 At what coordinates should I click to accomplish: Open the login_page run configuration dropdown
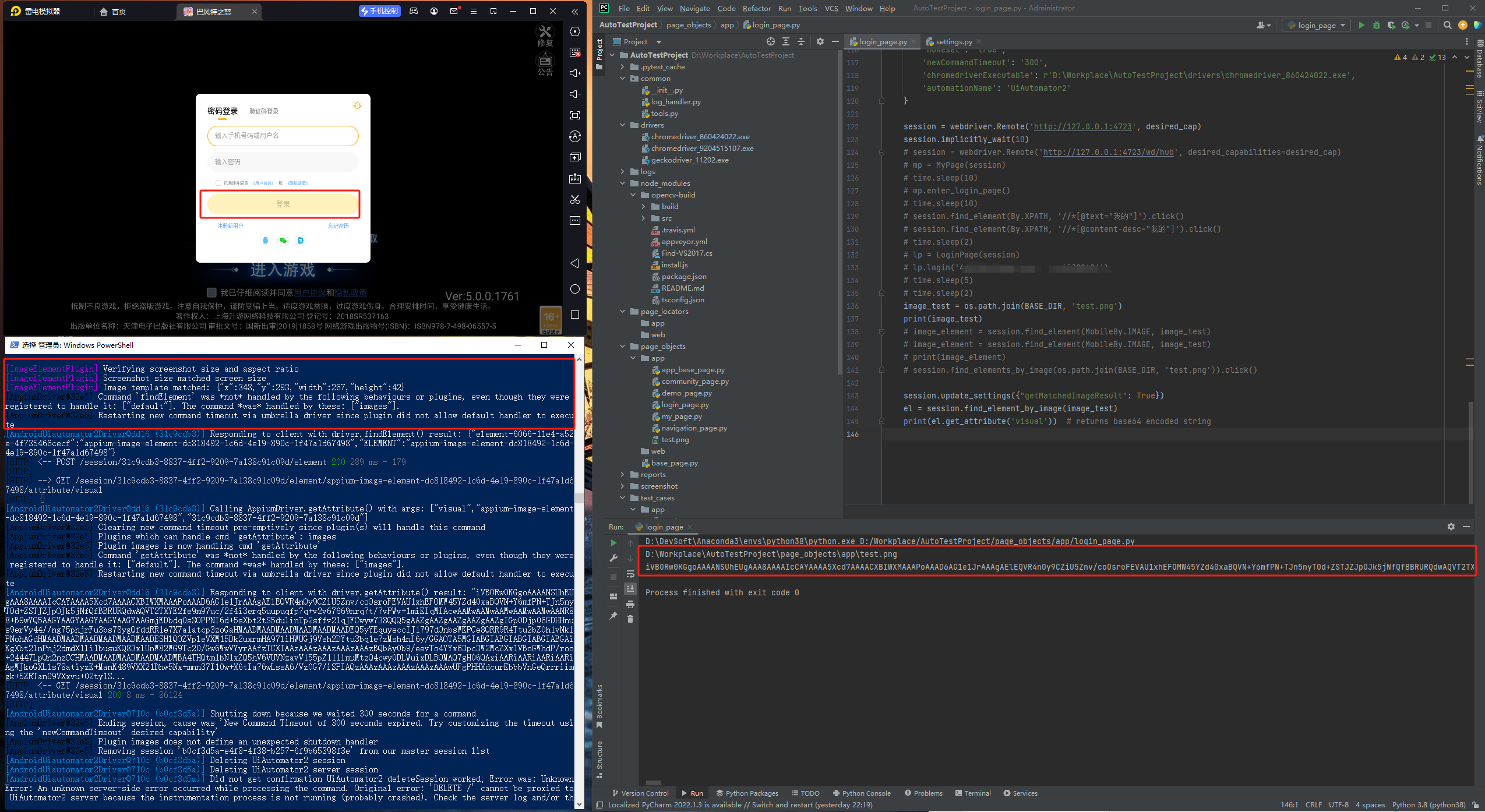point(1317,25)
